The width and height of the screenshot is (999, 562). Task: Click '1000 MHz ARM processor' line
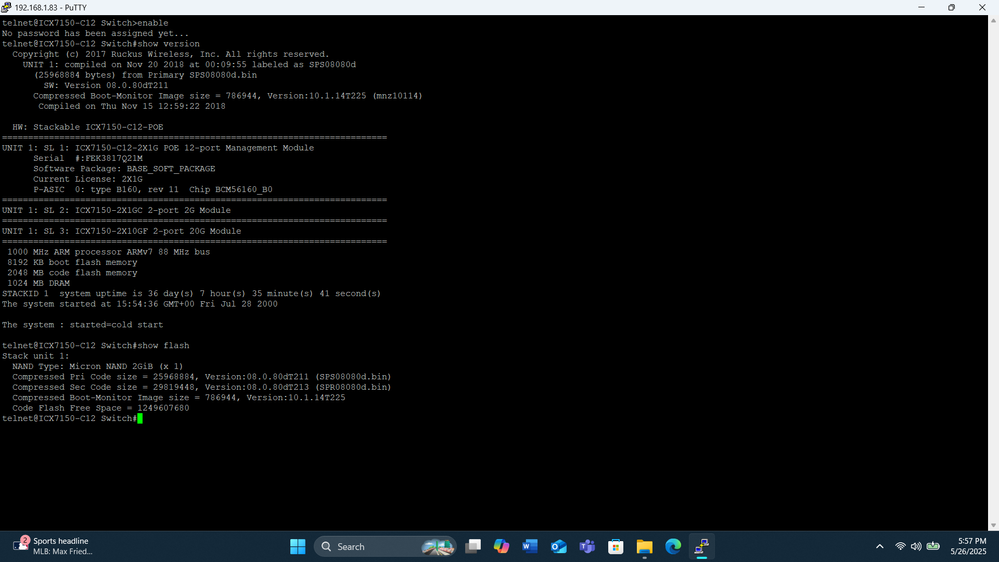pos(108,252)
